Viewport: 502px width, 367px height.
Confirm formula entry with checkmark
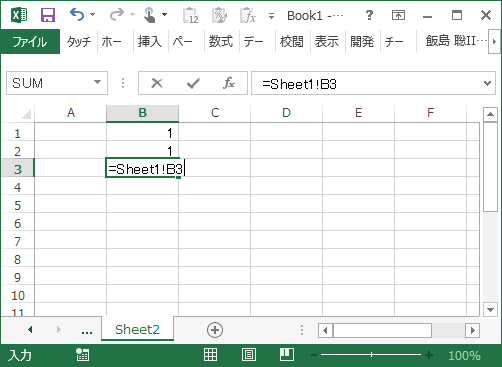[x=193, y=83]
